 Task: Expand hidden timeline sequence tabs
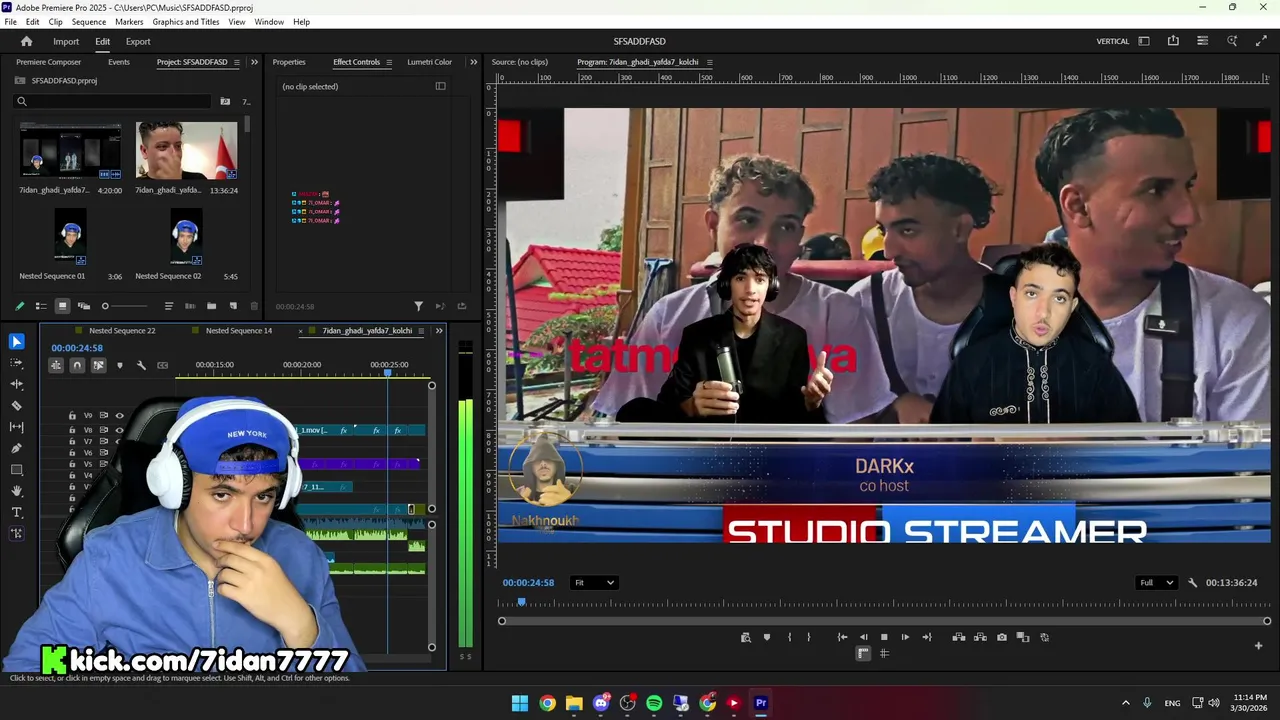(x=438, y=331)
